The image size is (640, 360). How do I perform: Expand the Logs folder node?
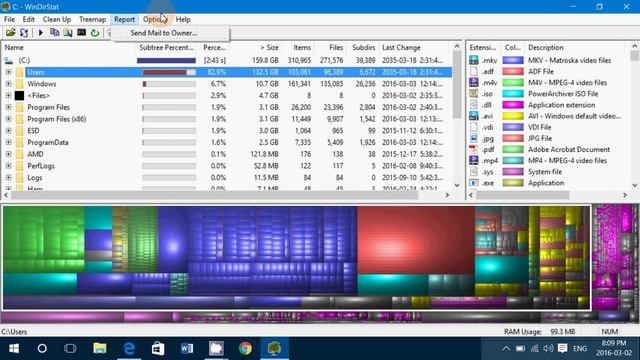(9, 178)
